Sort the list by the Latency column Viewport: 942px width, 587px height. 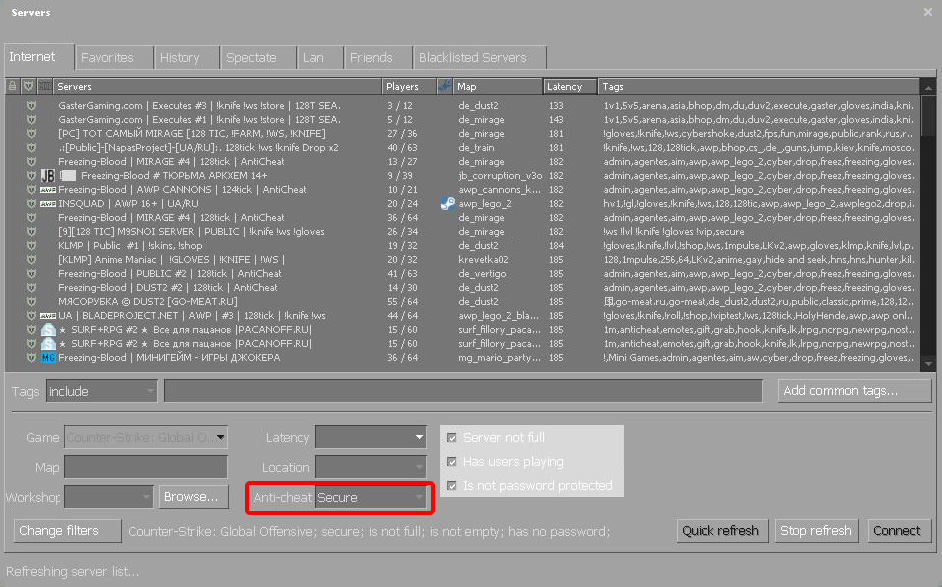pyautogui.click(x=570, y=87)
